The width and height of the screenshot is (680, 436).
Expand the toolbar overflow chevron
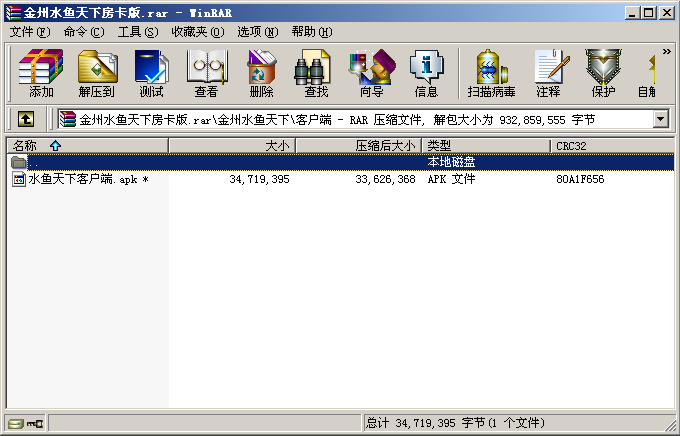coord(666,52)
